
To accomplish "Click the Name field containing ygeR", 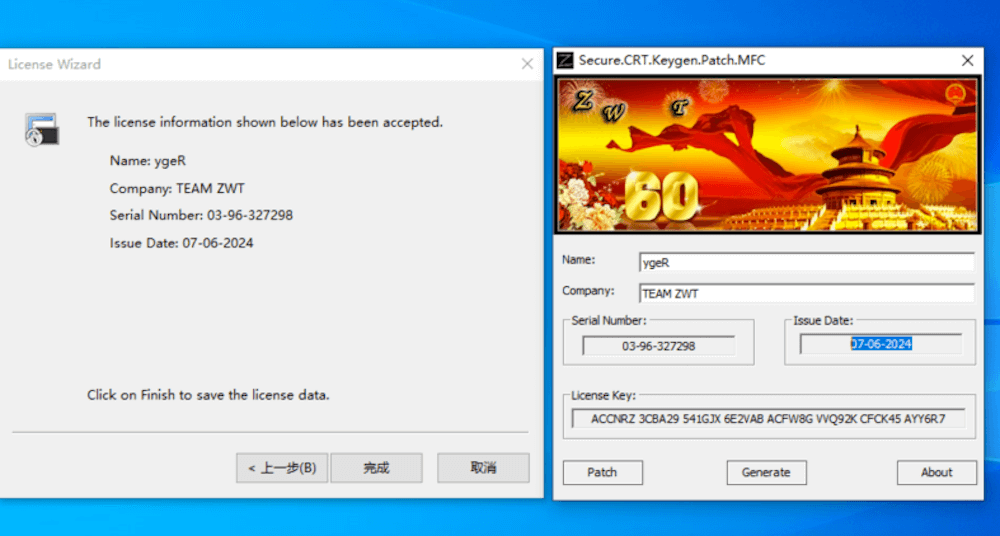I will tap(806, 262).
